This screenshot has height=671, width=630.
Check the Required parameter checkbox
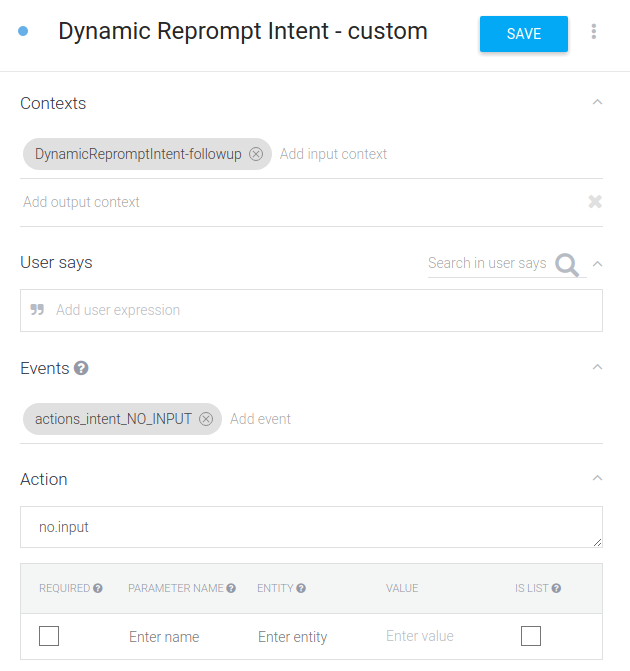pos(49,636)
